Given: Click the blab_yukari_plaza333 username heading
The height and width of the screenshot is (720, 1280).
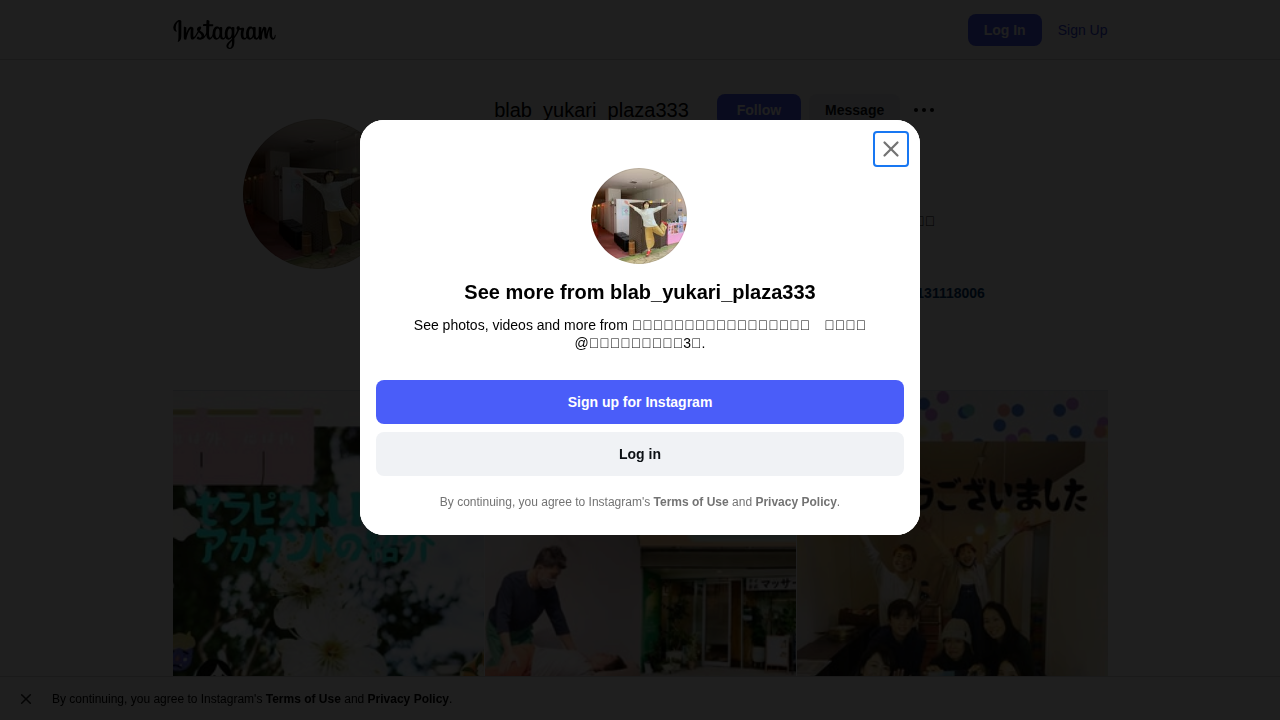Looking at the screenshot, I should pos(591,110).
